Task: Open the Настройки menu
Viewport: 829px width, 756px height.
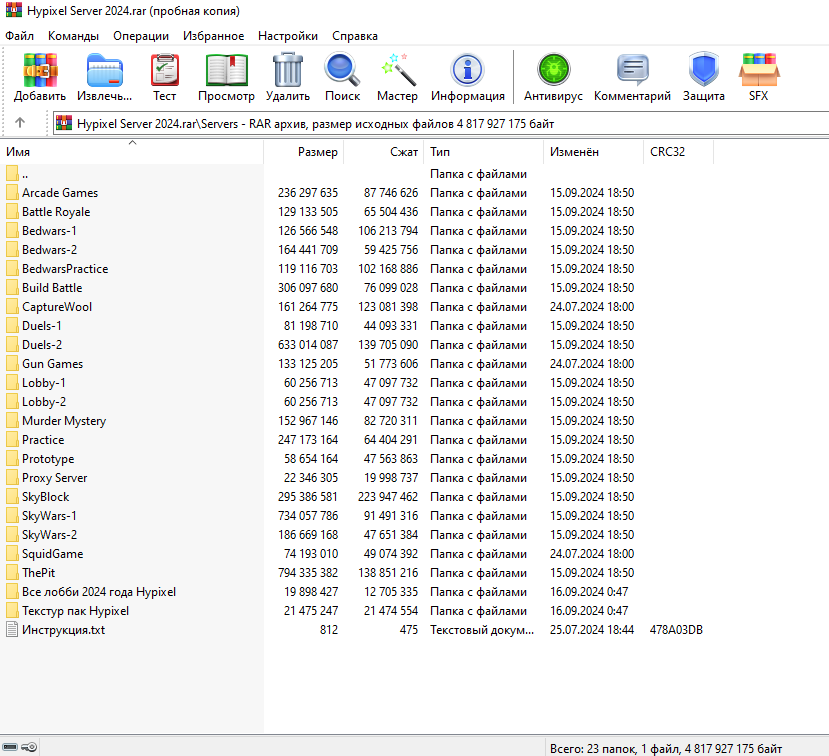Action: pyautogui.click(x=288, y=36)
